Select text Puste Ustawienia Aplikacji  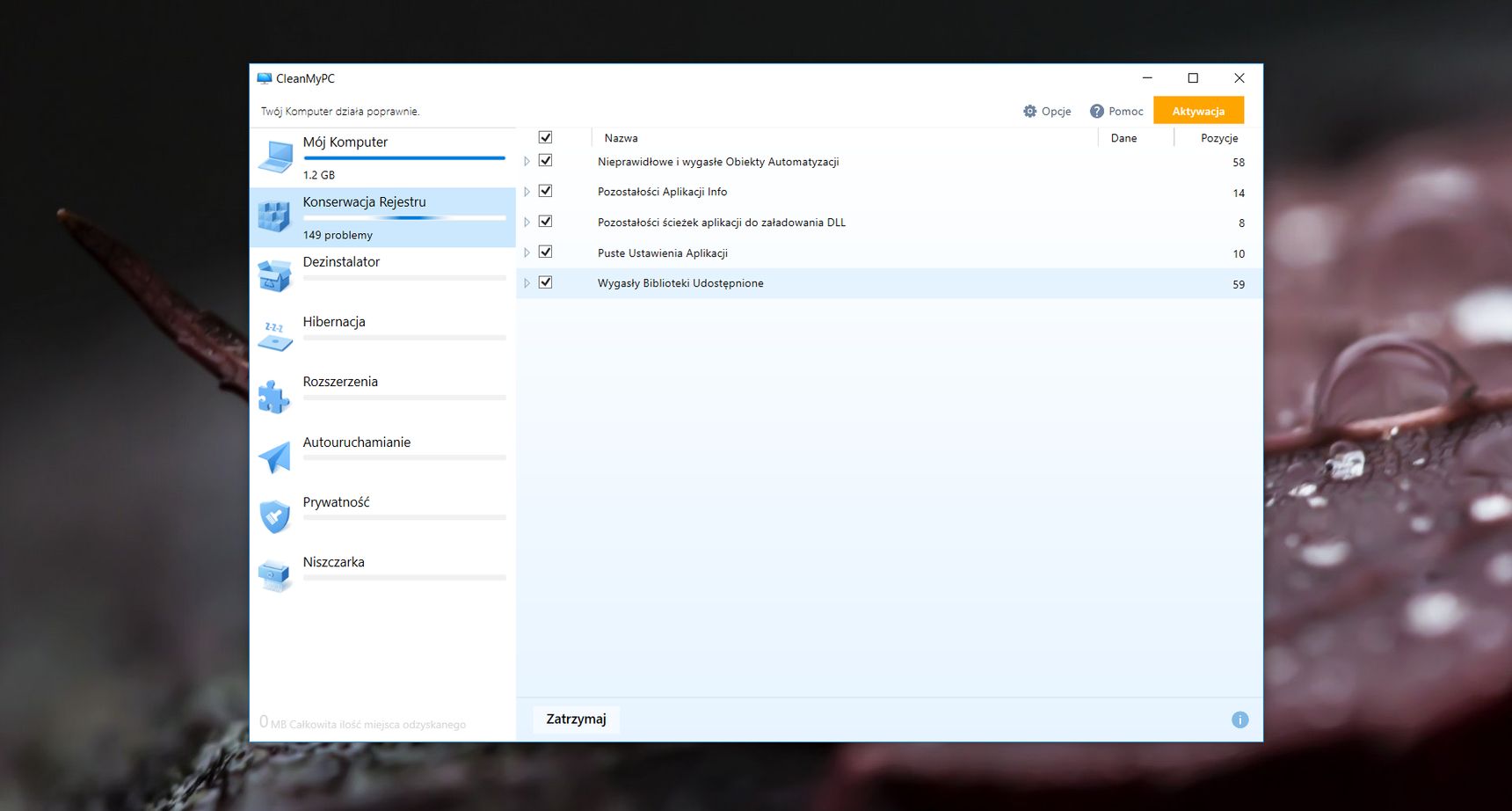[x=663, y=253]
